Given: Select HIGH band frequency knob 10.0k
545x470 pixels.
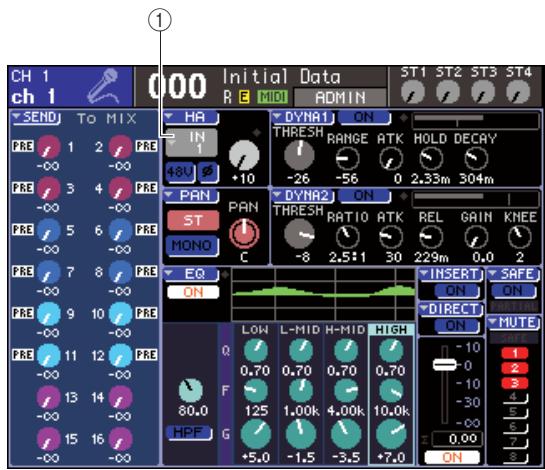Looking at the screenshot, I should click(x=391, y=391).
